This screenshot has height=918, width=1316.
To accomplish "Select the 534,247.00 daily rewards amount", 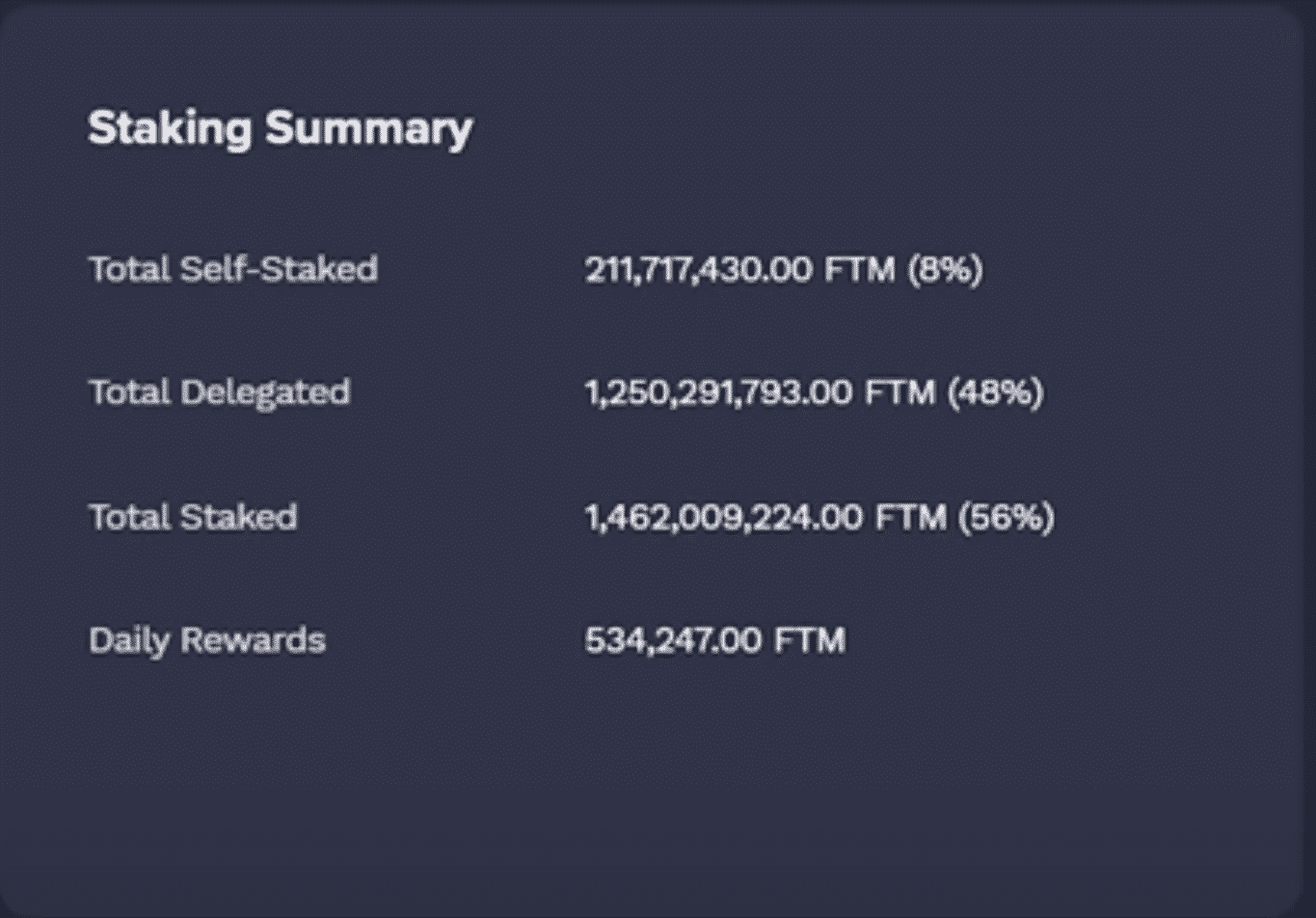I will tap(673, 640).
